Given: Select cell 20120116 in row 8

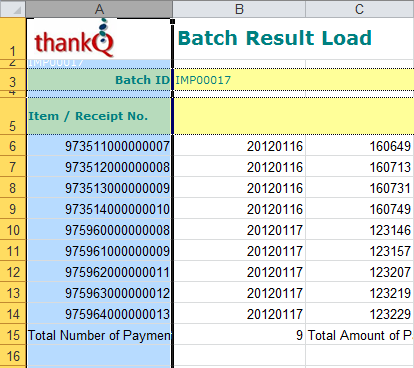Looking at the screenshot, I should pos(239,188).
